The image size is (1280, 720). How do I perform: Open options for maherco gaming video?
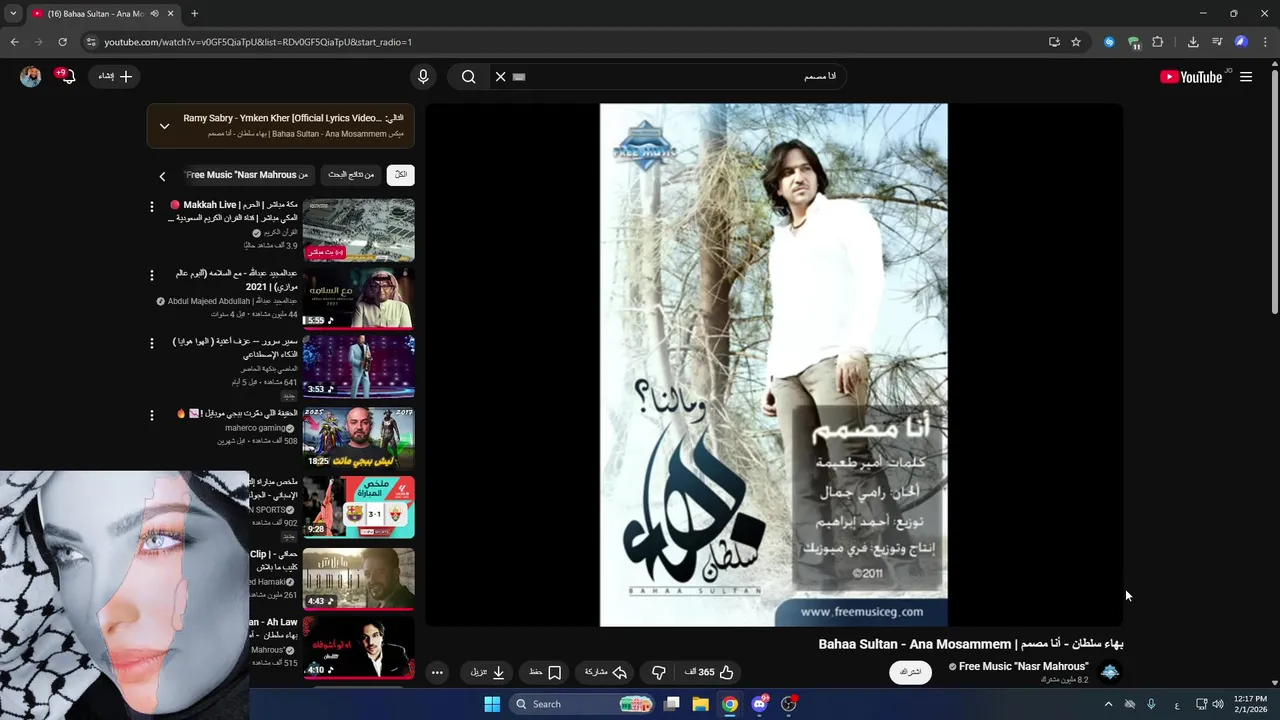pos(152,415)
